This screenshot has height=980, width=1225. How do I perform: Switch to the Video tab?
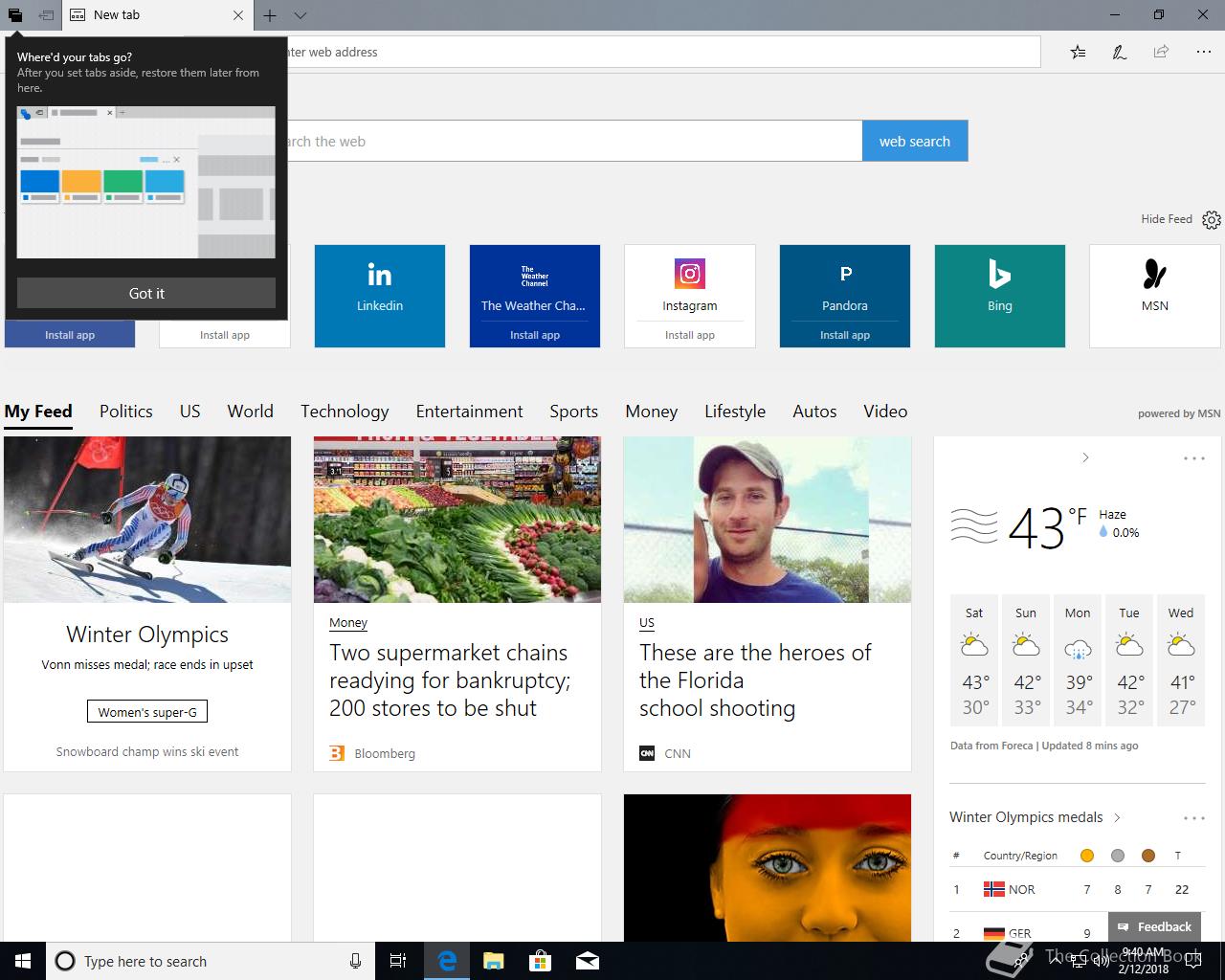[x=885, y=412]
